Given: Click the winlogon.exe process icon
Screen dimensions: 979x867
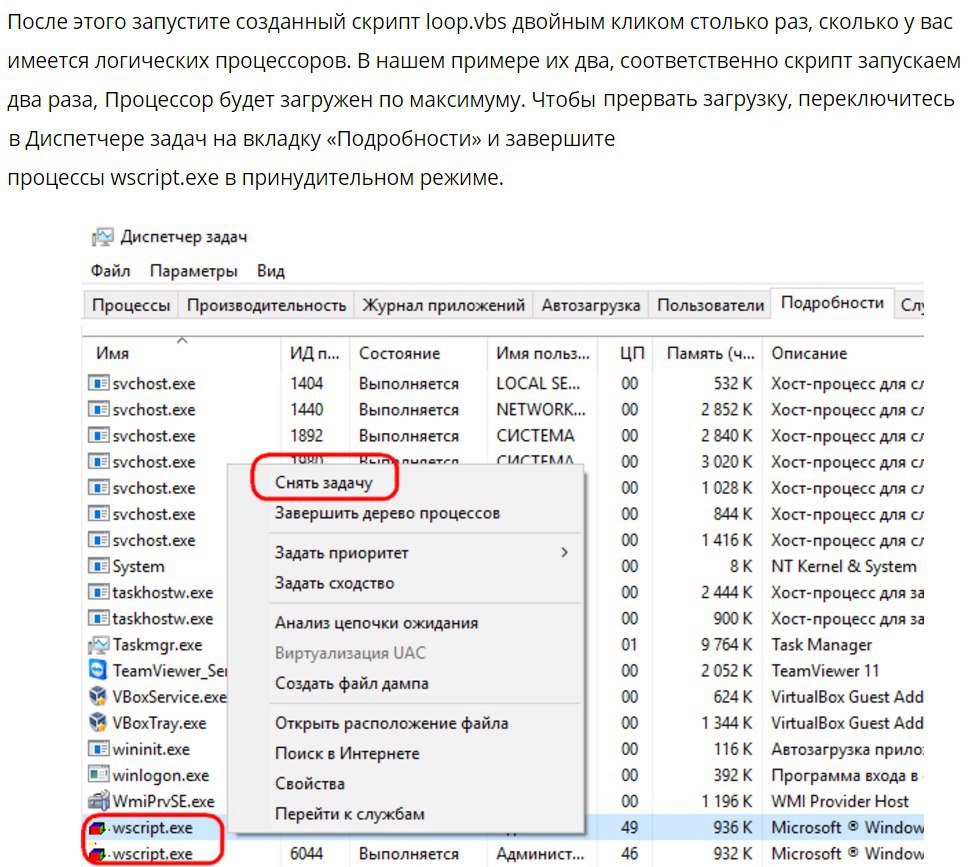Looking at the screenshot, I should (x=99, y=775).
